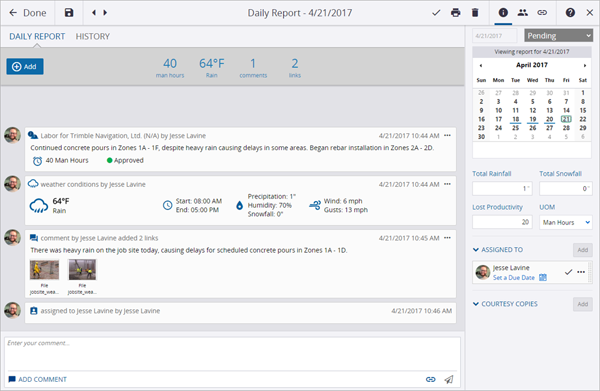Go to next month in calendar
The width and height of the screenshot is (600, 391).
(585, 65)
